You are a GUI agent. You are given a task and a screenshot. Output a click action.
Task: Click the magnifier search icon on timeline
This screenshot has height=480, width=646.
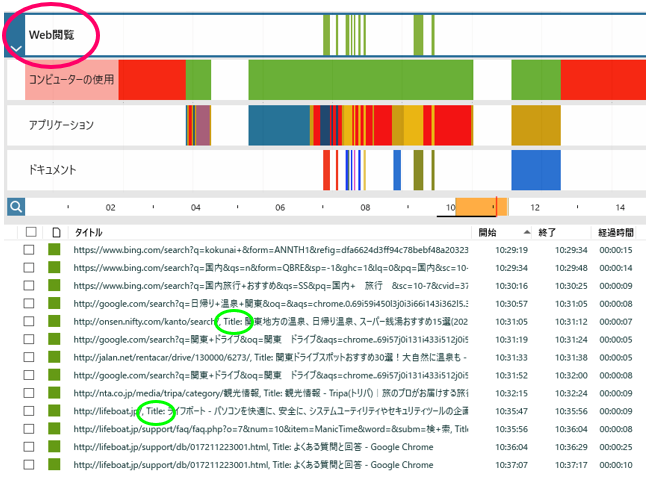click(x=16, y=206)
